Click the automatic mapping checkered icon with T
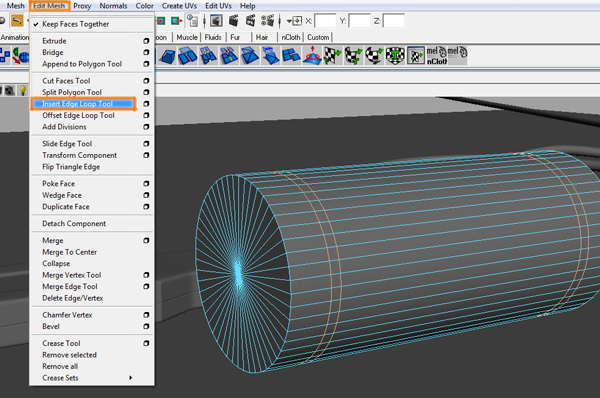Viewport: 600px width, 398px height. [x=395, y=56]
